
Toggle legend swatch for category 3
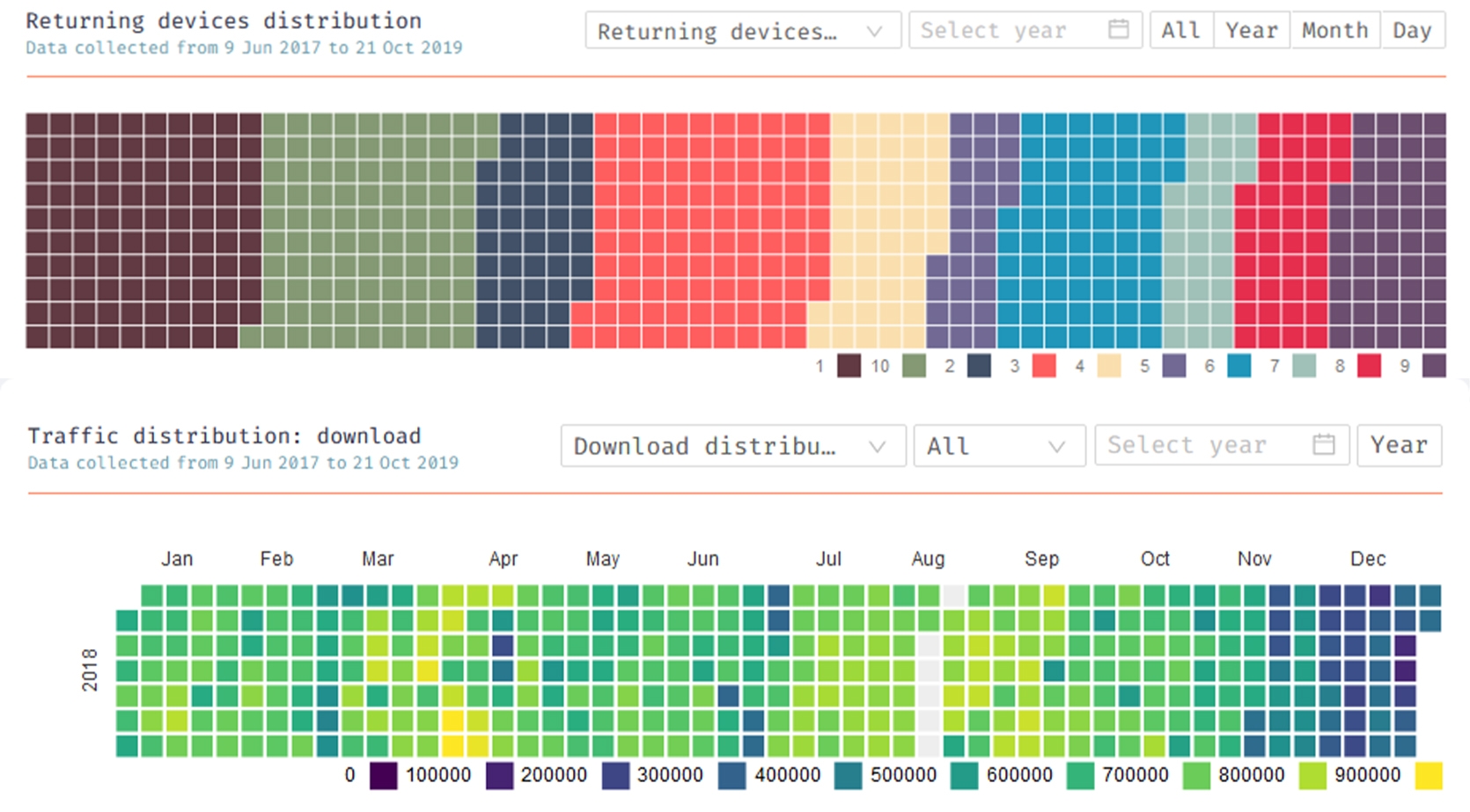tap(1044, 366)
